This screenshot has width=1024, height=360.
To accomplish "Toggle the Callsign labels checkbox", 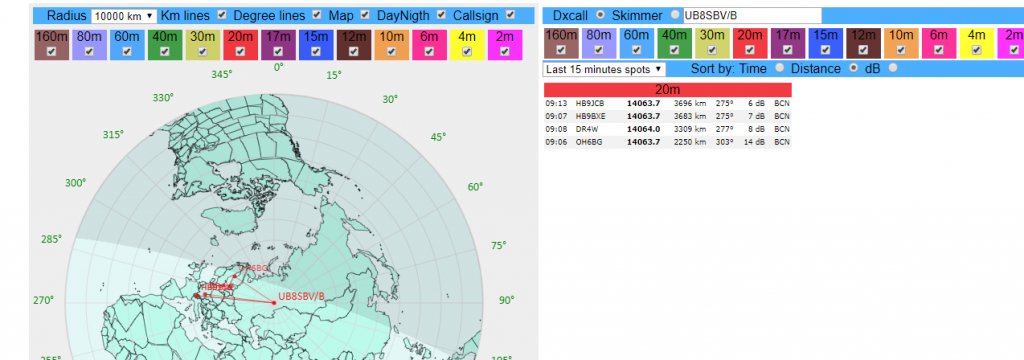I will [x=510, y=14].
